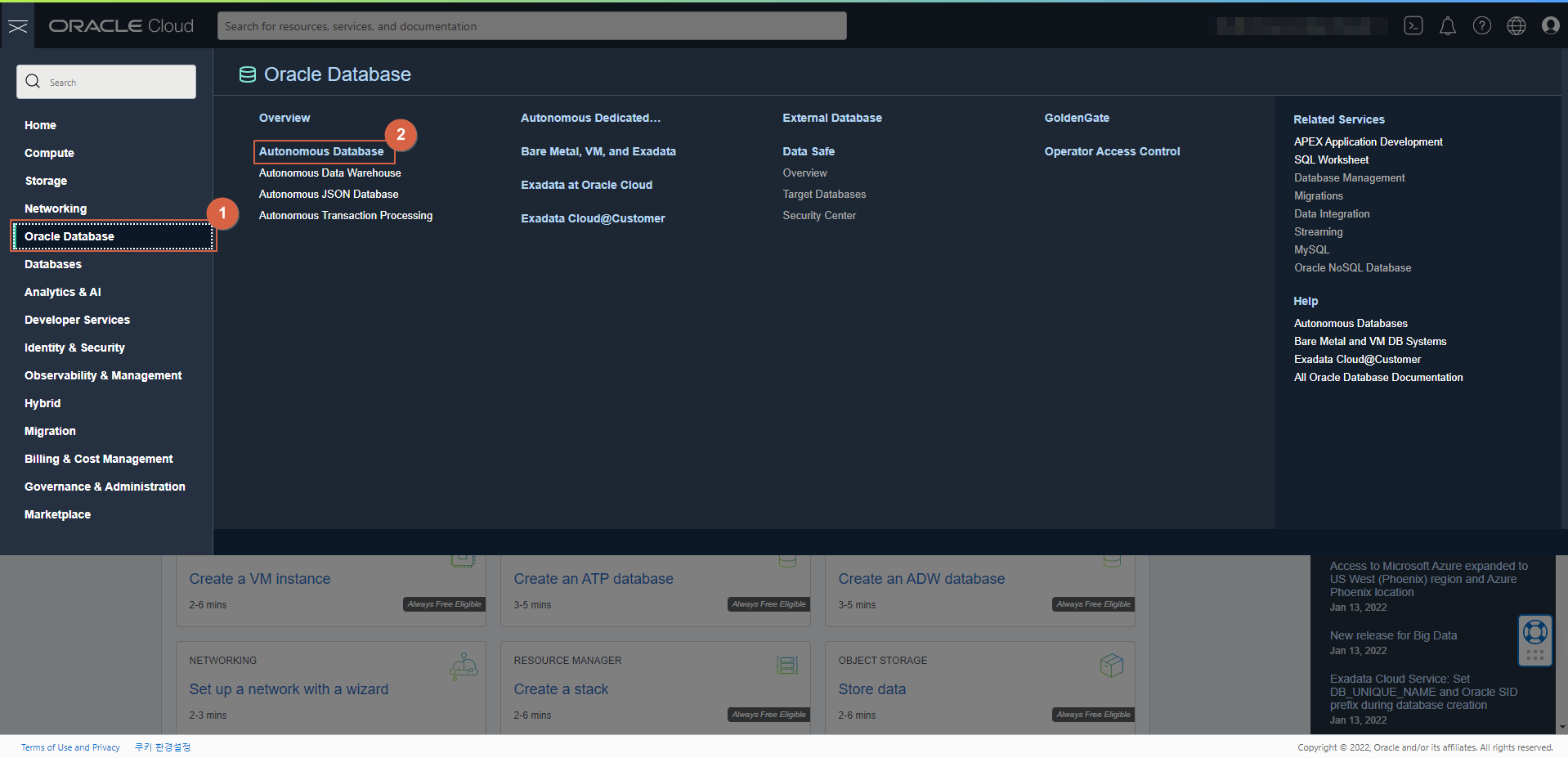
Task: Open APEX Application Development related service
Action: [1369, 141]
